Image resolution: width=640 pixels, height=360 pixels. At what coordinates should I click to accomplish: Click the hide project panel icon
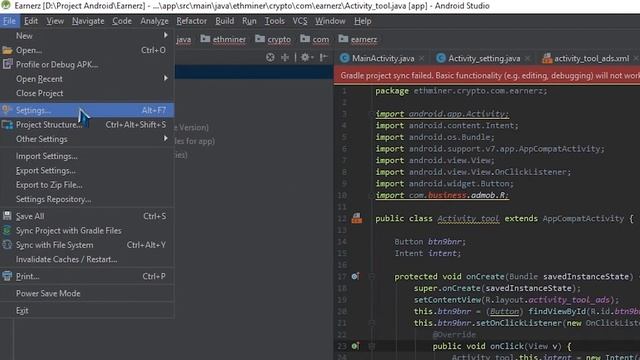click(323, 58)
